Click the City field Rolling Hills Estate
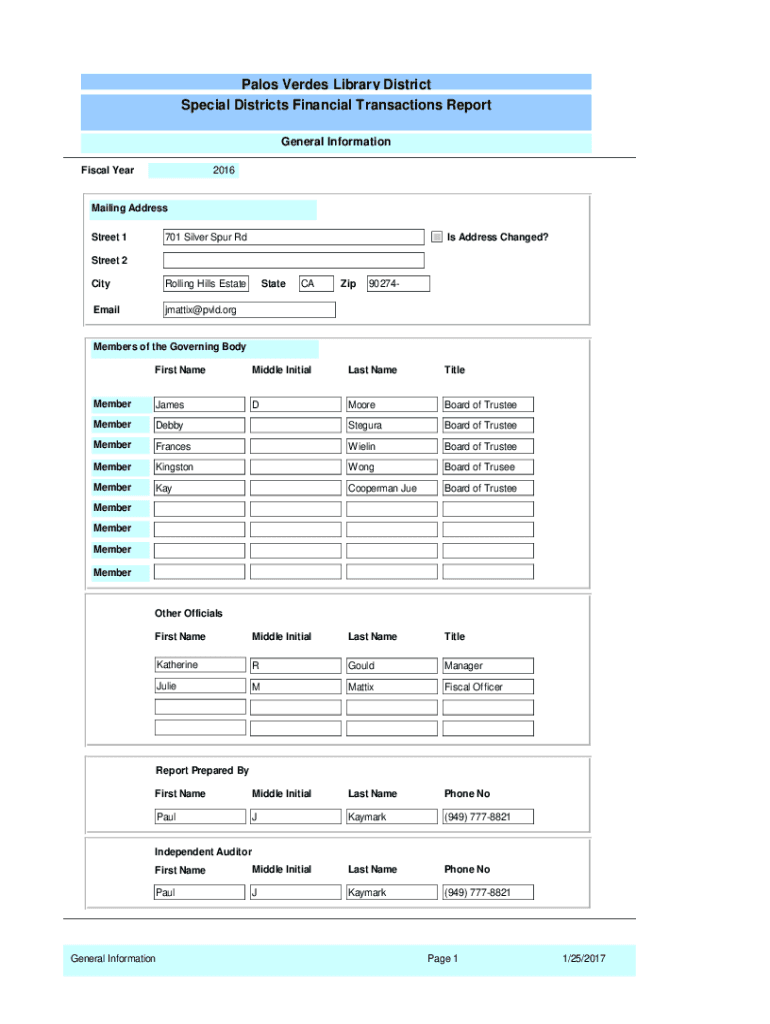 205,284
